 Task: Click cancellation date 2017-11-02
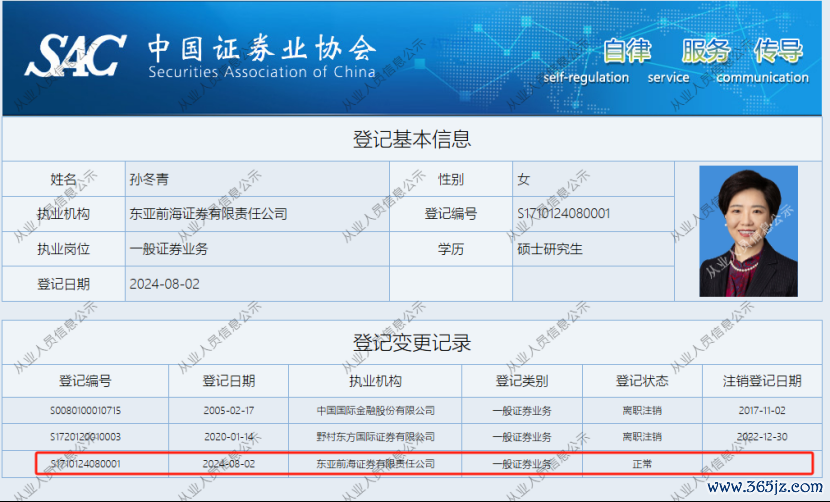762,410
